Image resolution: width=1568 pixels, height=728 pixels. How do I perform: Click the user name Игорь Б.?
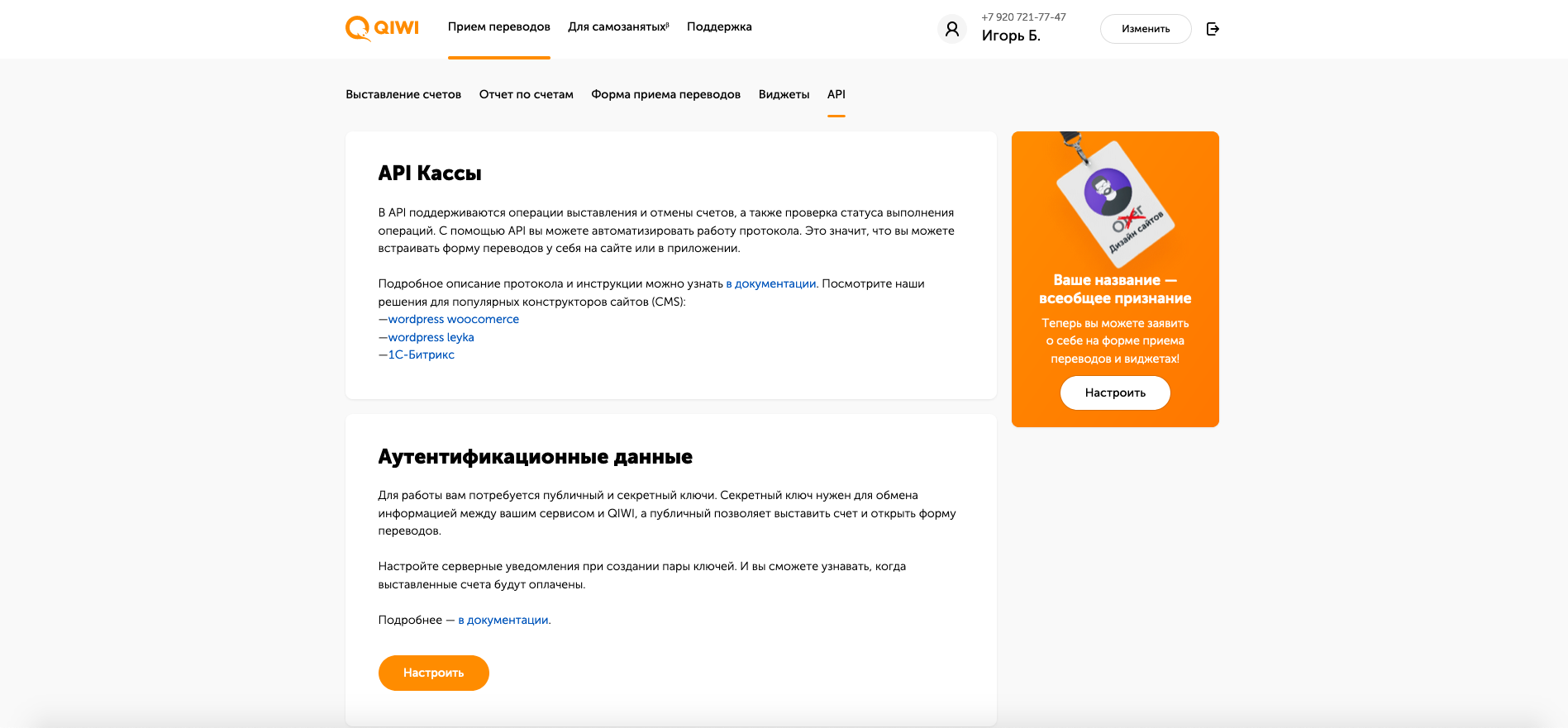point(1011,36)
